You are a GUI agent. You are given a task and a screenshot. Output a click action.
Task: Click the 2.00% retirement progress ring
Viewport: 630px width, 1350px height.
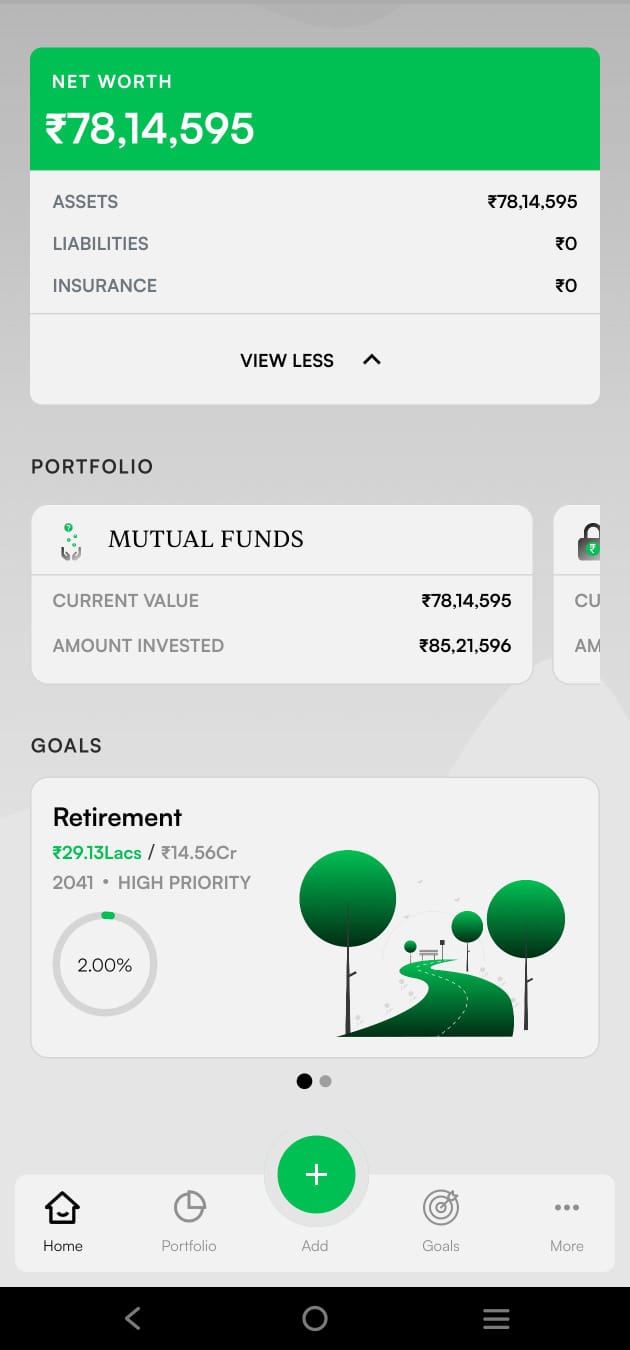105,965
